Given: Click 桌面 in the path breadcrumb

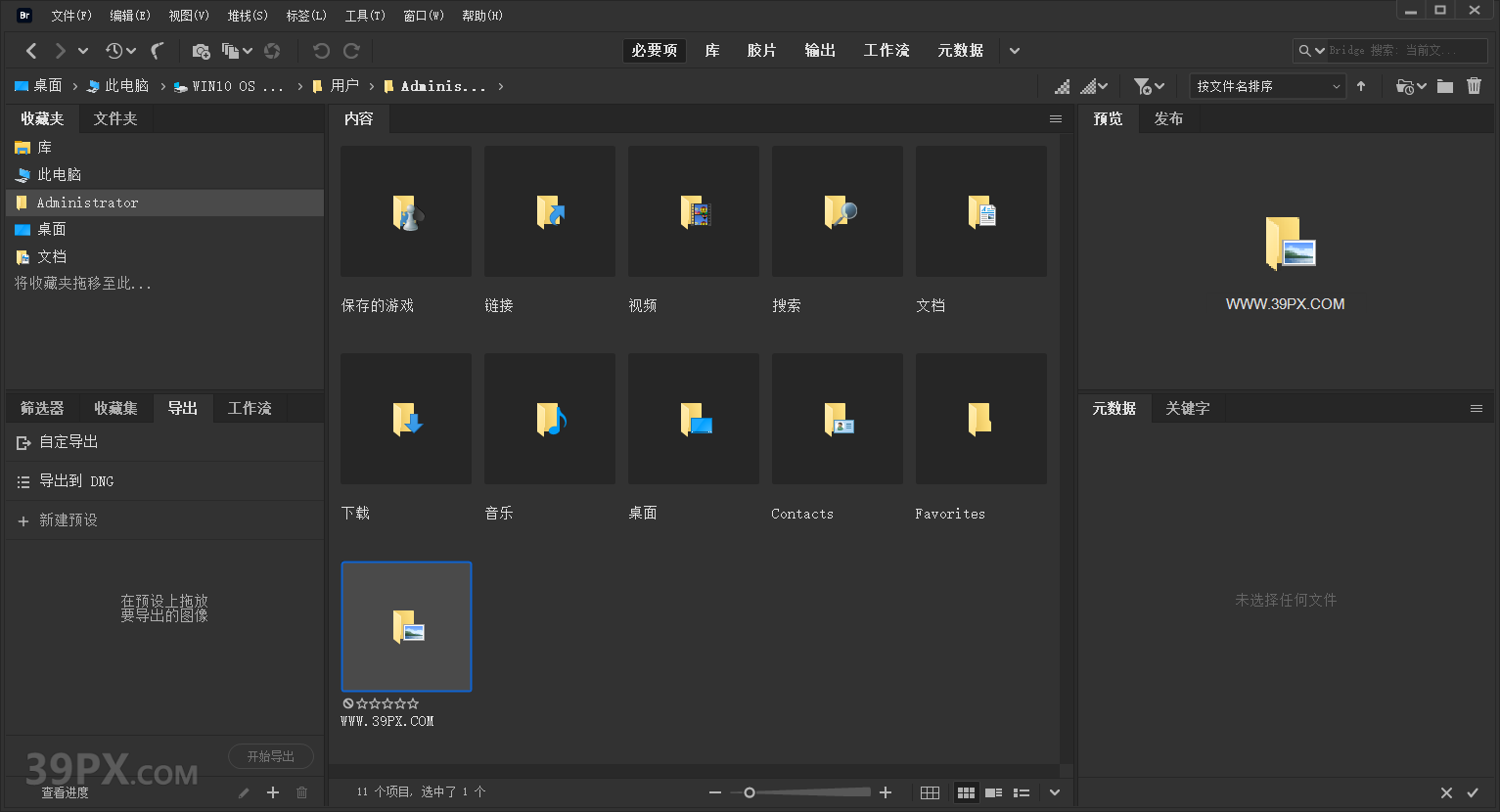Looking at the screenshot, I should pos(38,86).
